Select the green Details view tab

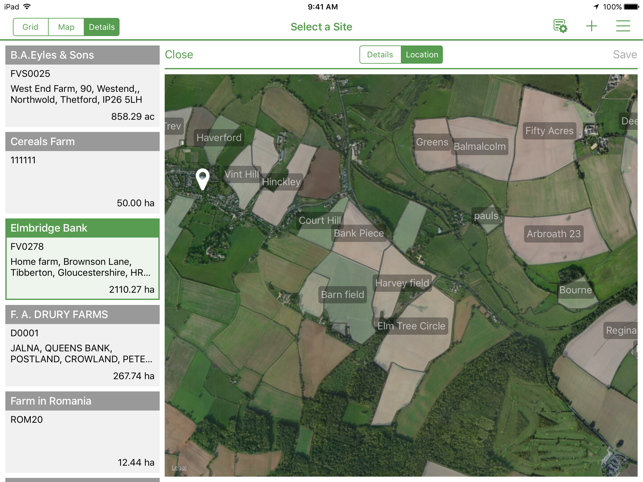click(101, 27)
